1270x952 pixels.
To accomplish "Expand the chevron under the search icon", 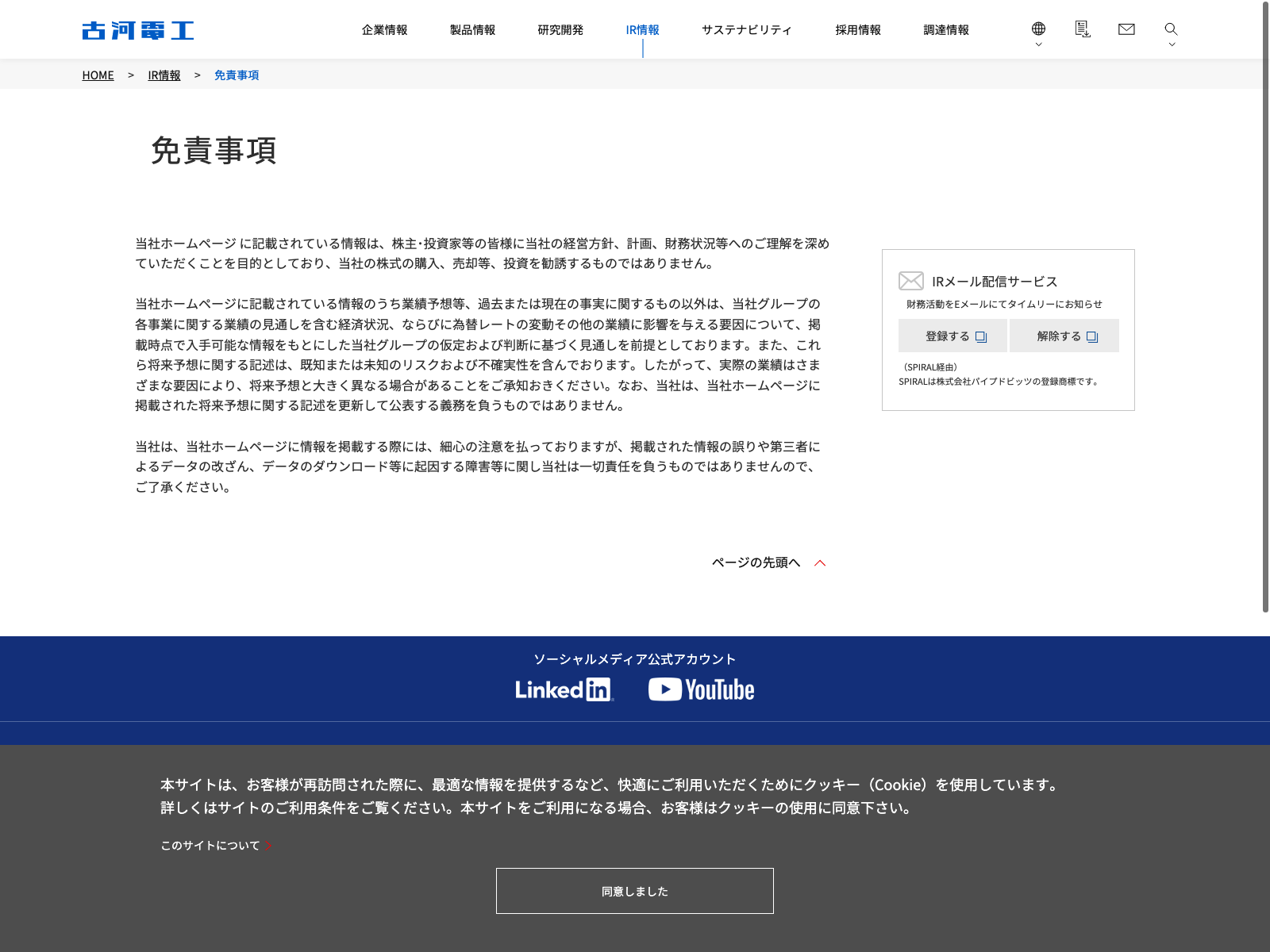I will (x=1172, y=44).
